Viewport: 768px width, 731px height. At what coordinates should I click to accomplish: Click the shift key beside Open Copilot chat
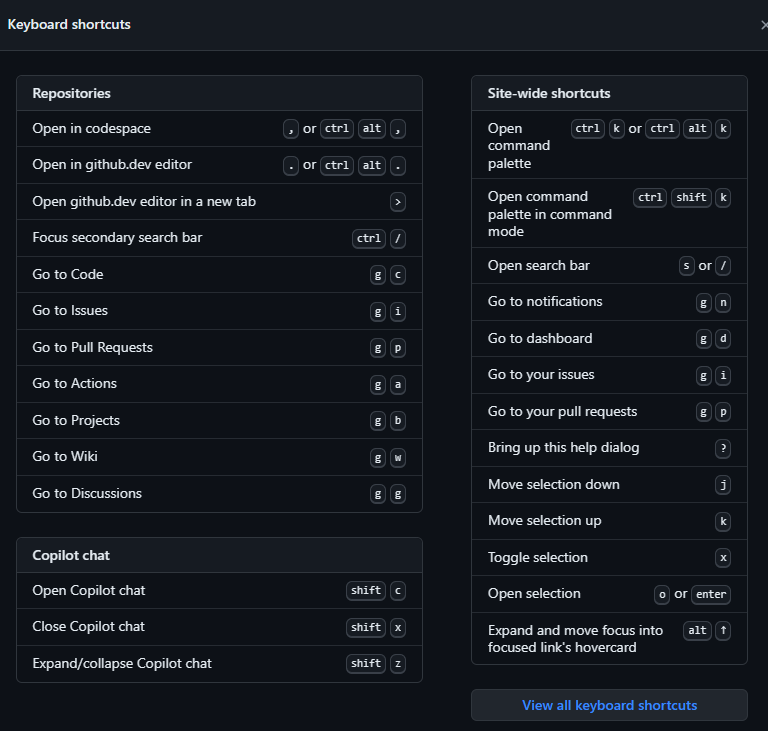pyautogui.click(x=366, y=591)
